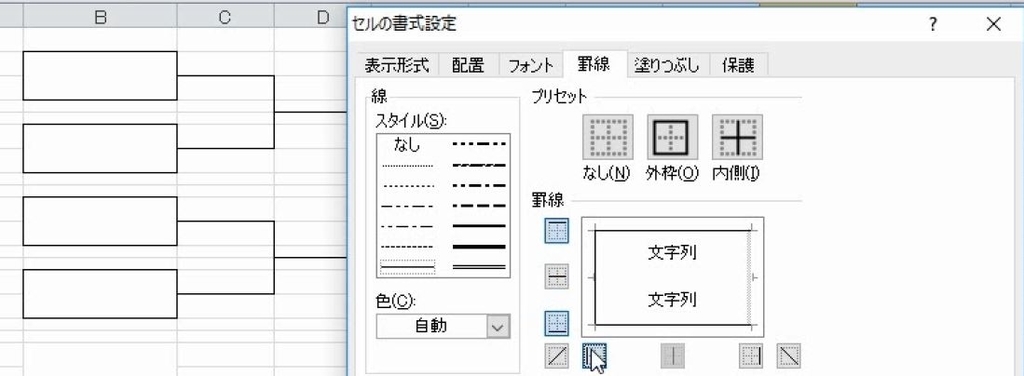Choose the finest dotted line style below なし
Screen dimensions: 1024x376
click(408, 165)
